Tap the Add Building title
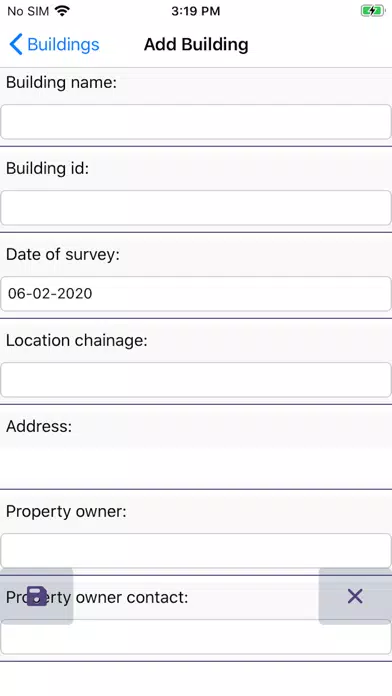Image resolution: width=392 pixels, height=696 pixels. tap(196, 44)
